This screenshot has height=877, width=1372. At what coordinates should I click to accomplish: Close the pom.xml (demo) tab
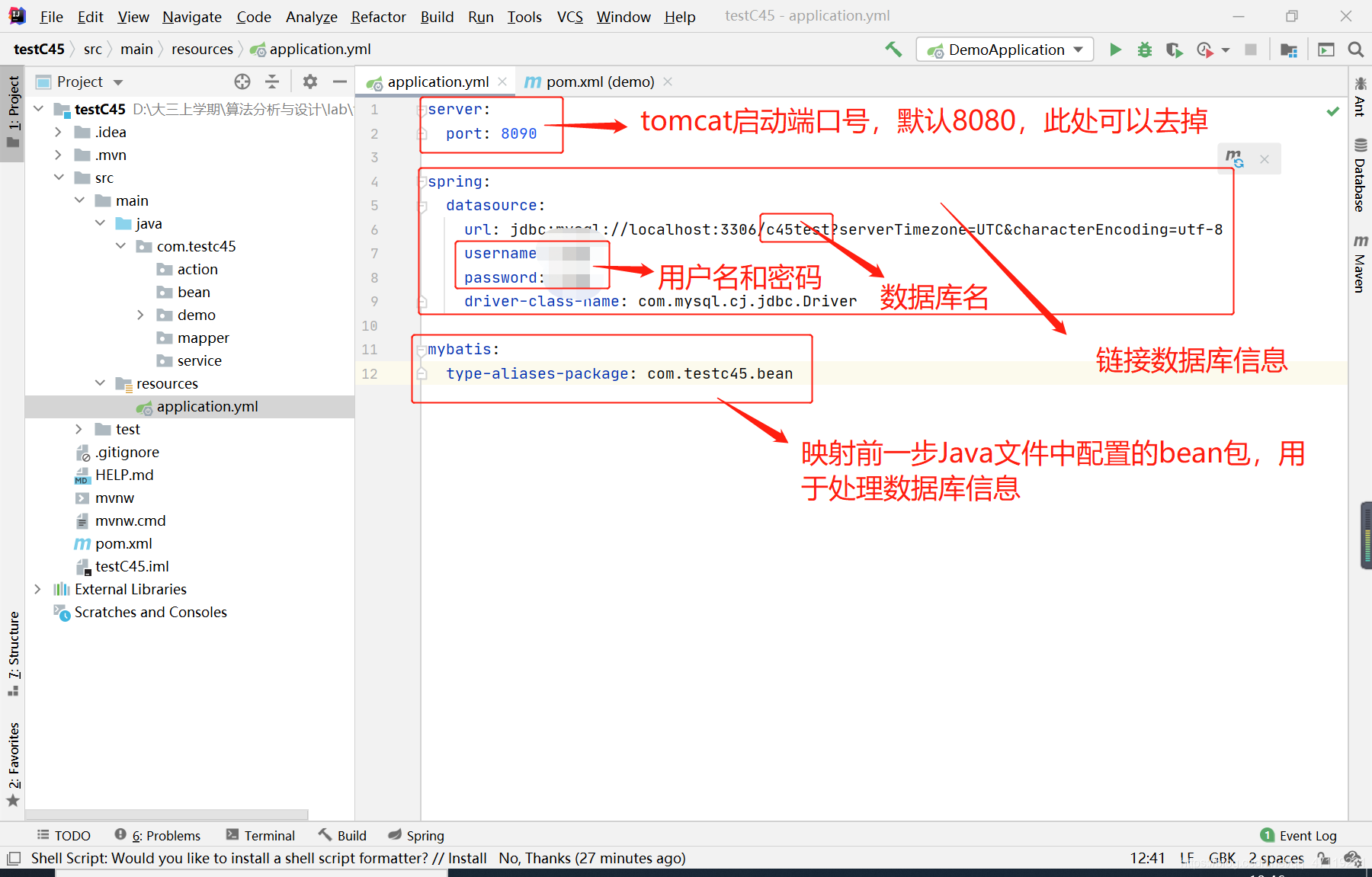668,82
